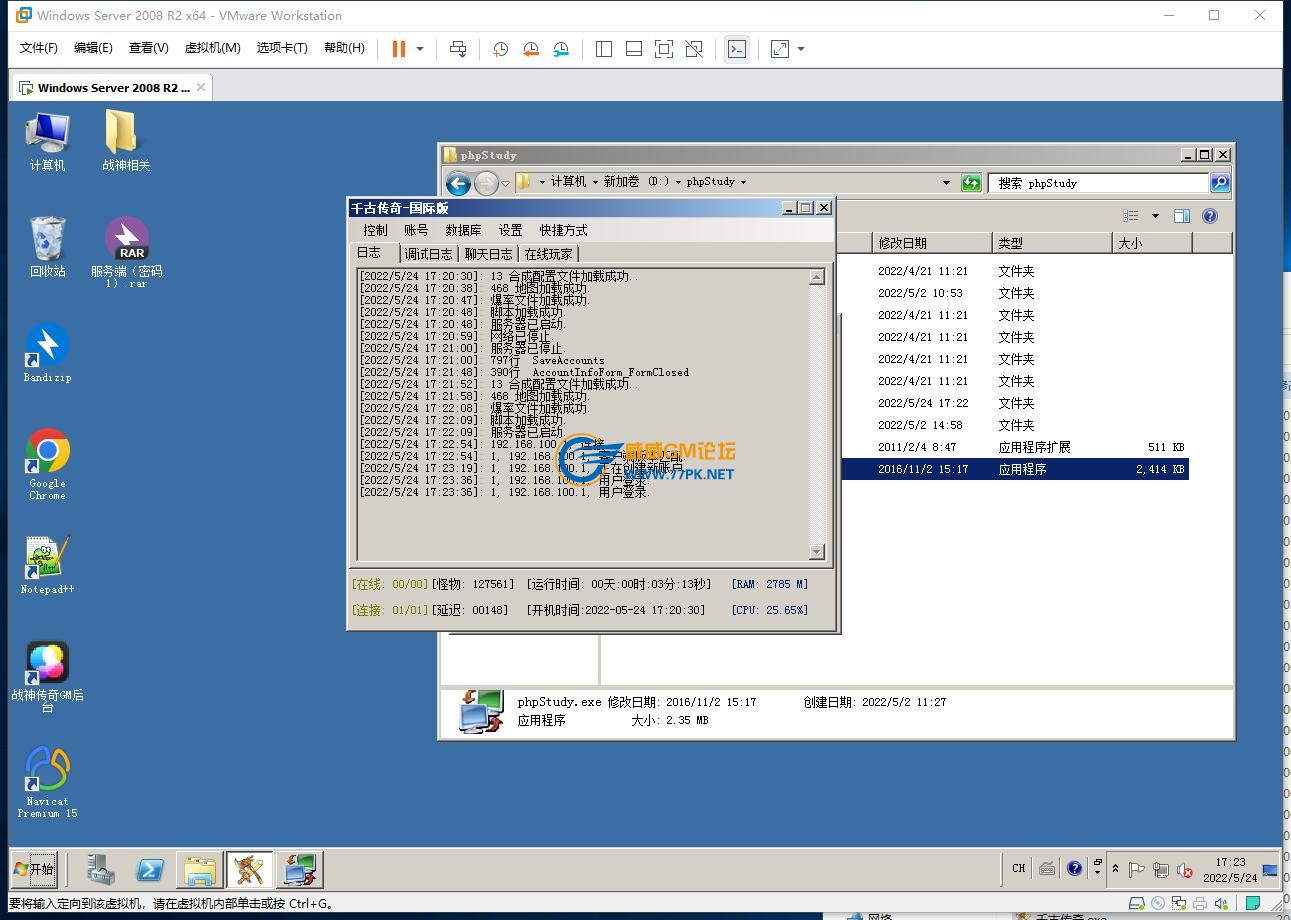Image resolution: width=1291 pixels, height=920 pixels.
Task: Open the 数据库 menu in 千古传奇 window
Action: coord(463,230)
